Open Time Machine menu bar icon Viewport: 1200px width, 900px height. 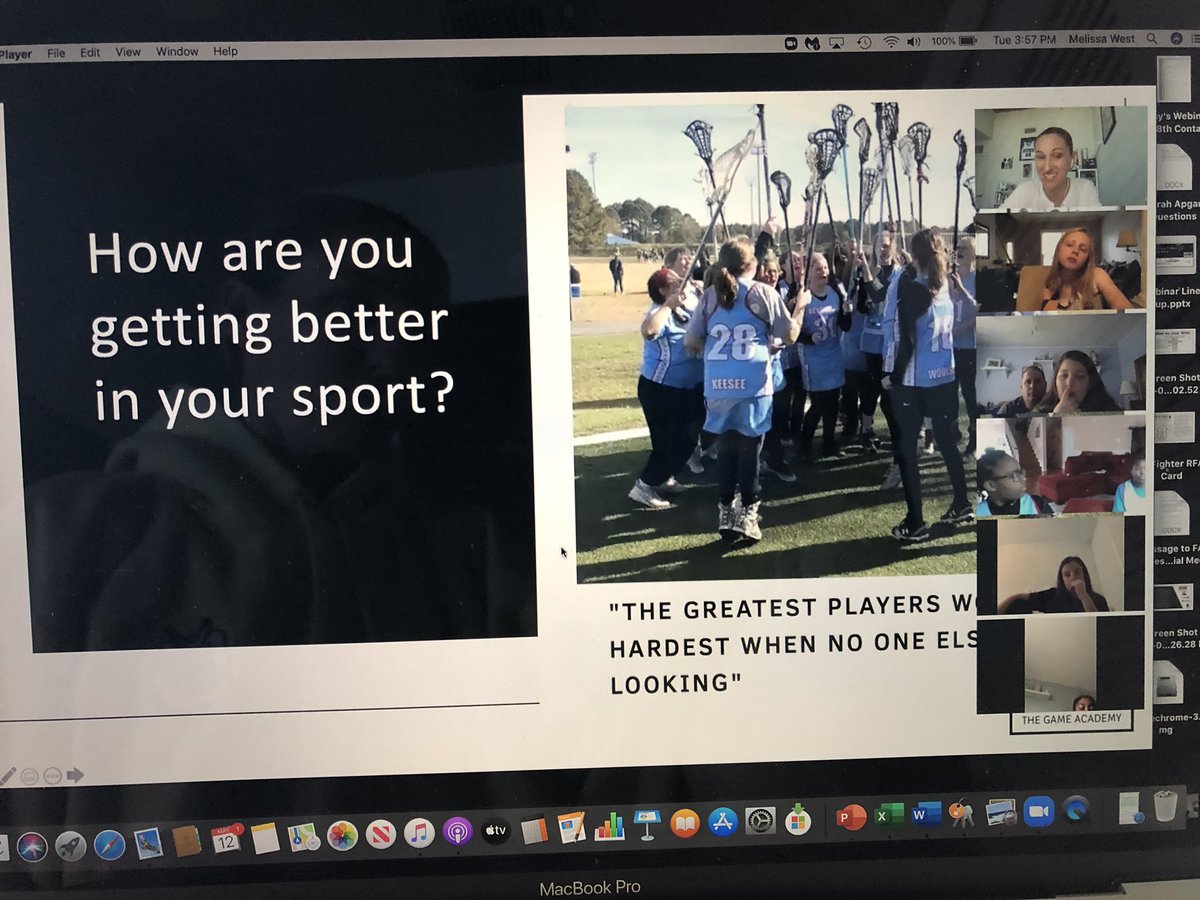[x=863, y=42]
